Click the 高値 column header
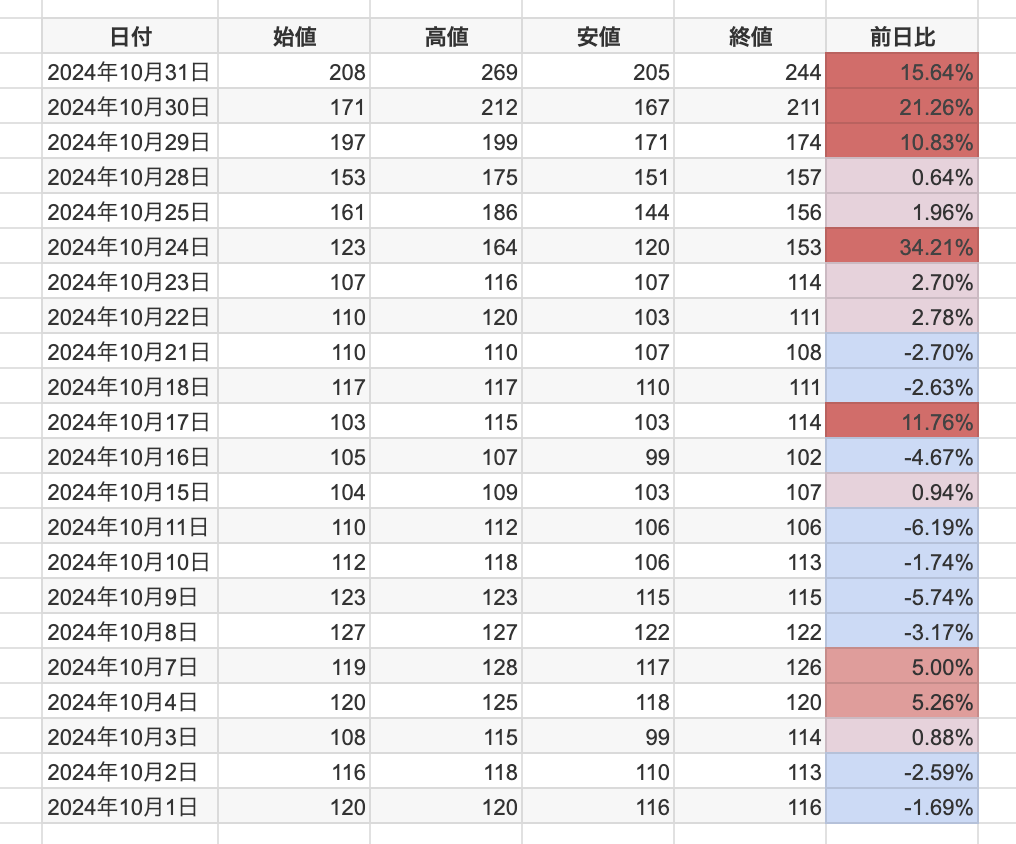 [446, 37]
